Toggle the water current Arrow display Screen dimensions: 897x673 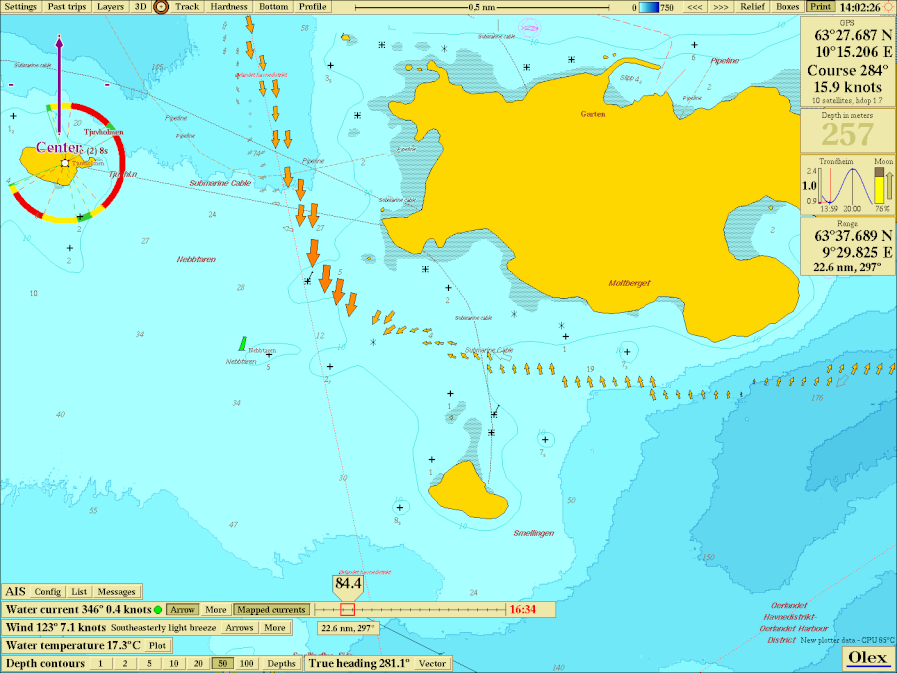(182, 609)
